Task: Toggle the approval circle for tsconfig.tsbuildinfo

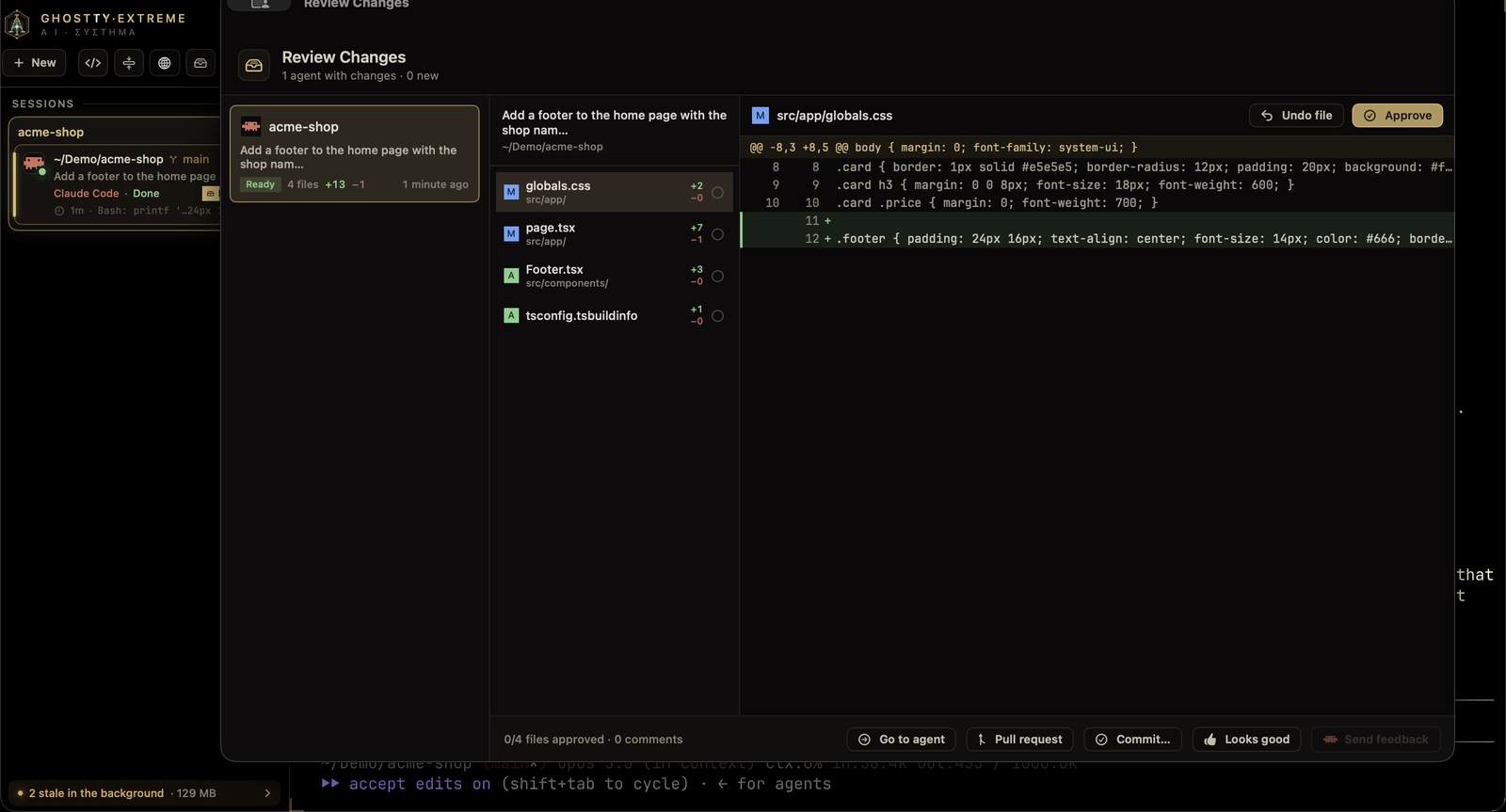Action: click(717, 316)
